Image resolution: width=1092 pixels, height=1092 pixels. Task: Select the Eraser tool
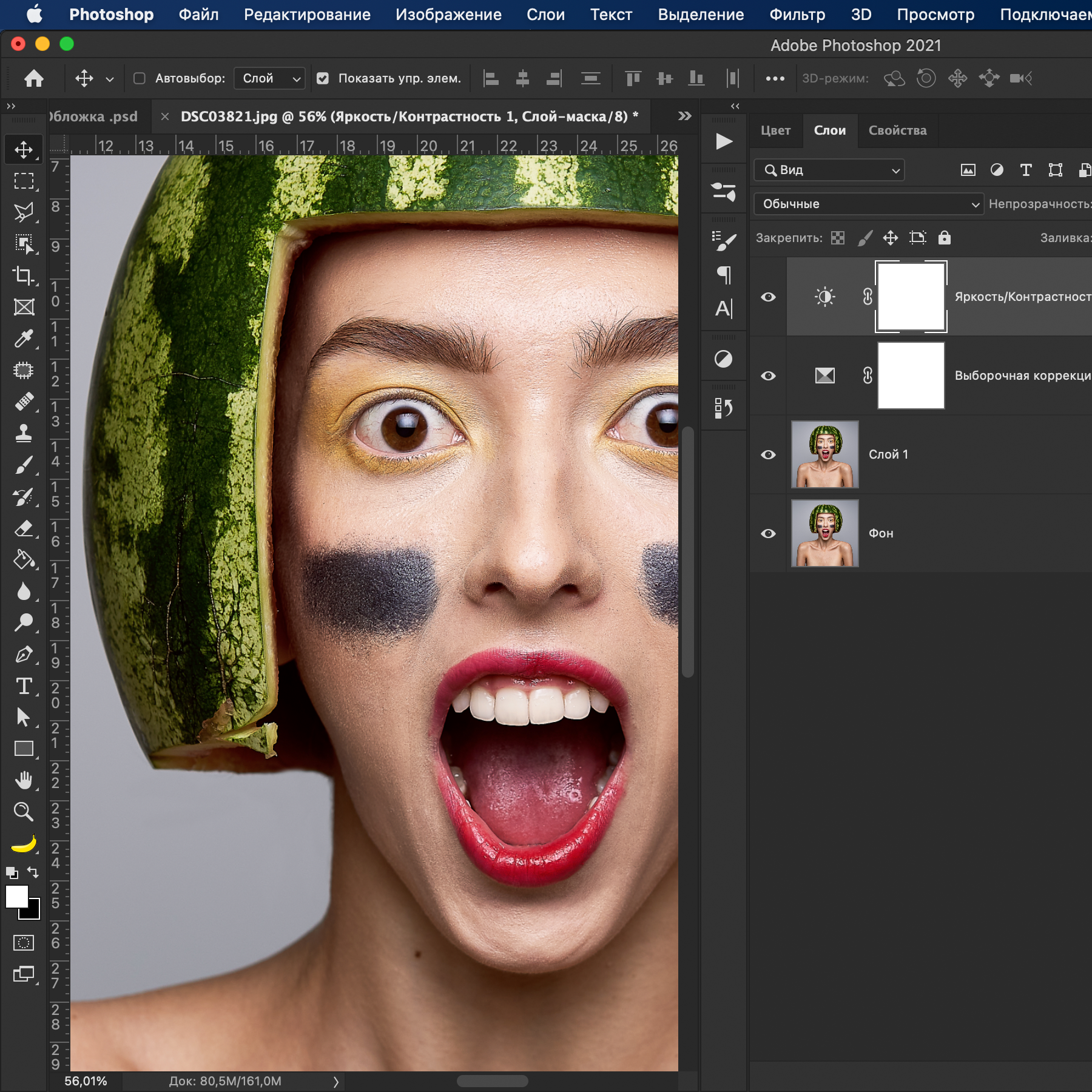tap(24, 528)
